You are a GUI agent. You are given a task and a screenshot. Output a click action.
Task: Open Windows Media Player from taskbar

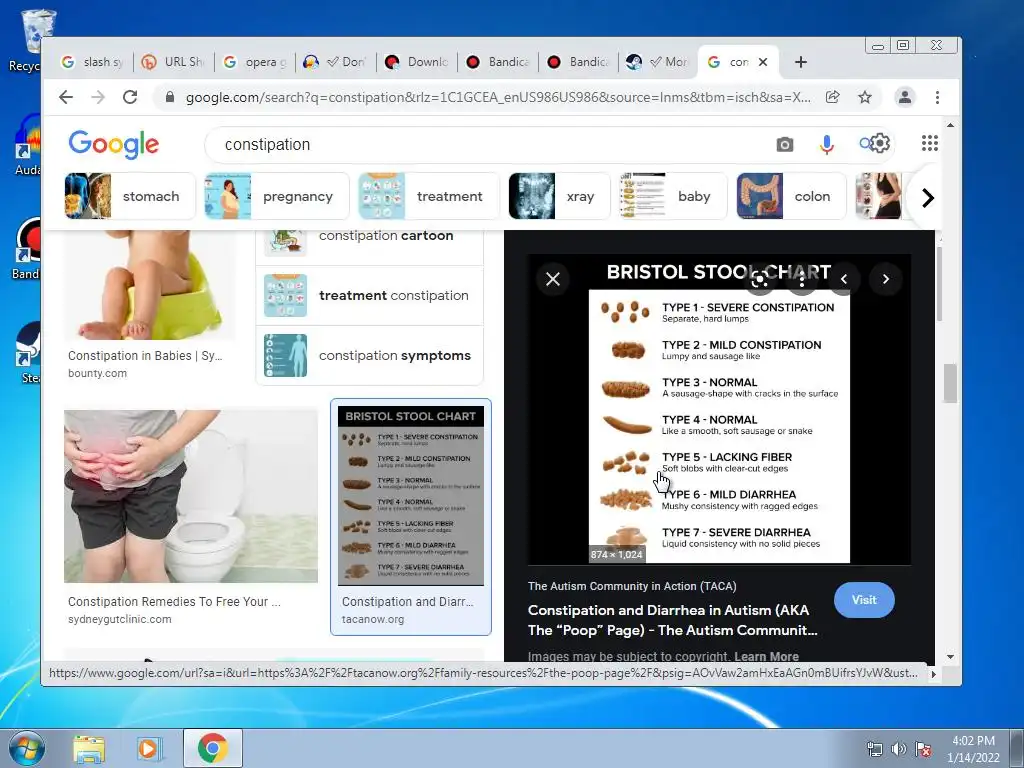[x=150, y=748]
